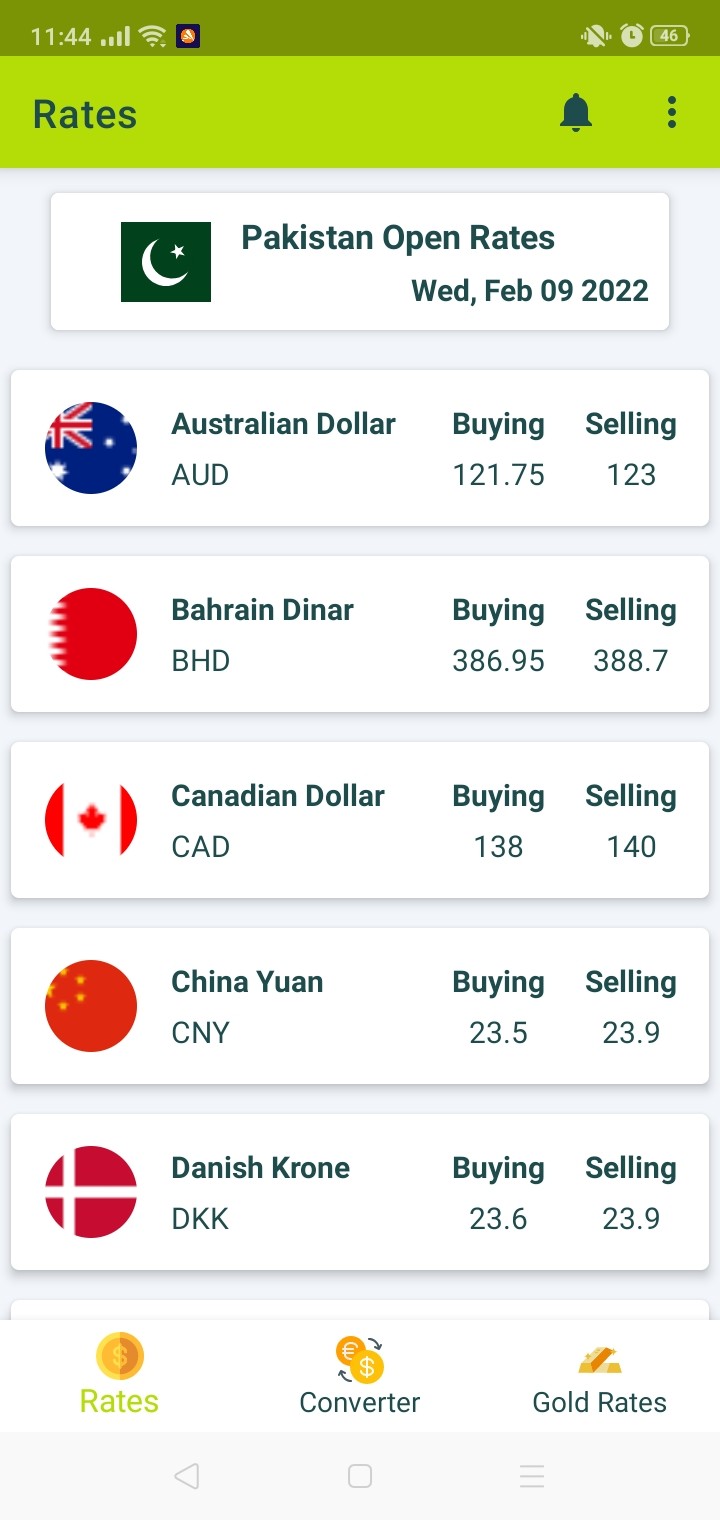Screen dimensions: 720x1520
Task: Tap the Bahrain flag icon
Action: (x=91, y=634)
